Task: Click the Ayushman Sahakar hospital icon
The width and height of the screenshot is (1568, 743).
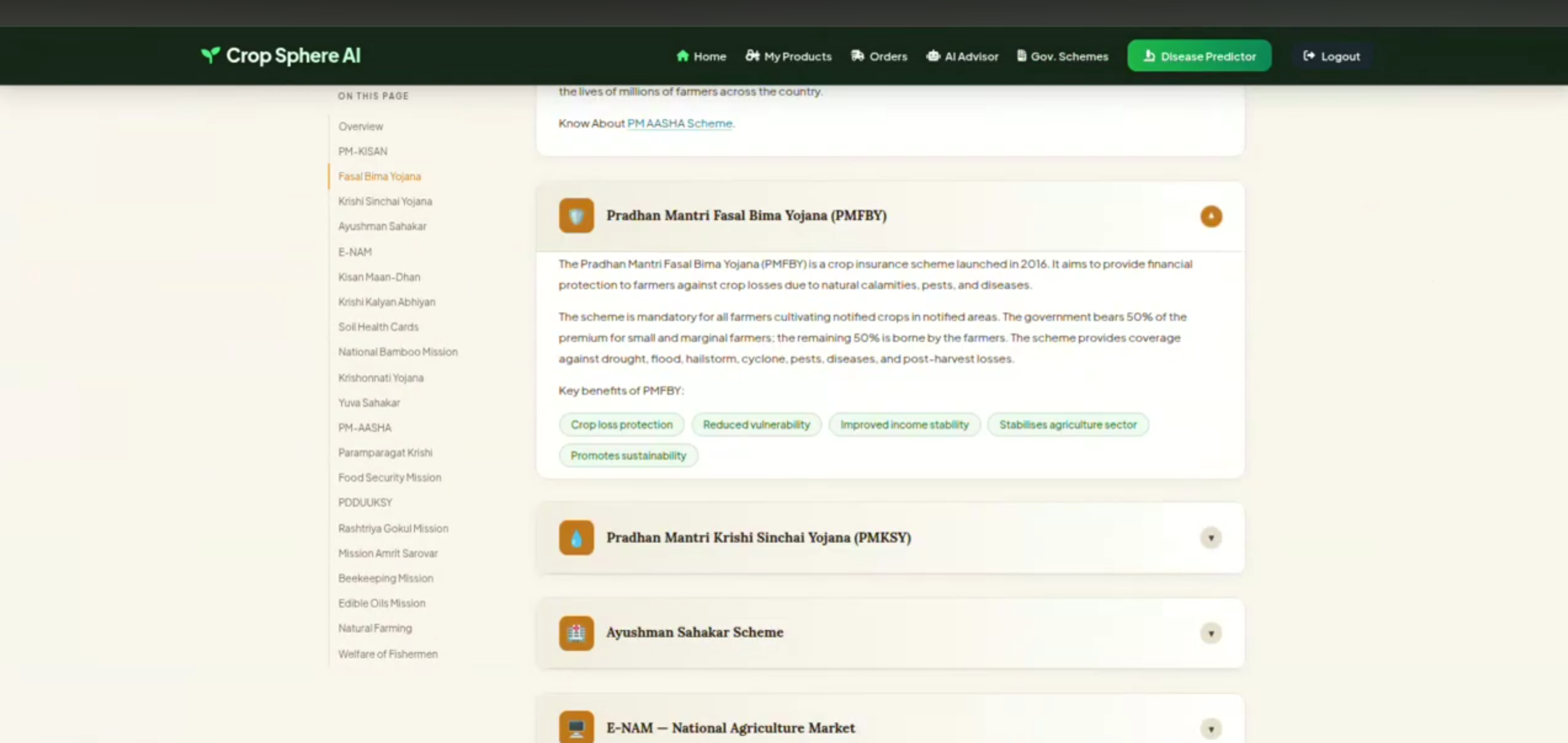Action: pos(576,633)
